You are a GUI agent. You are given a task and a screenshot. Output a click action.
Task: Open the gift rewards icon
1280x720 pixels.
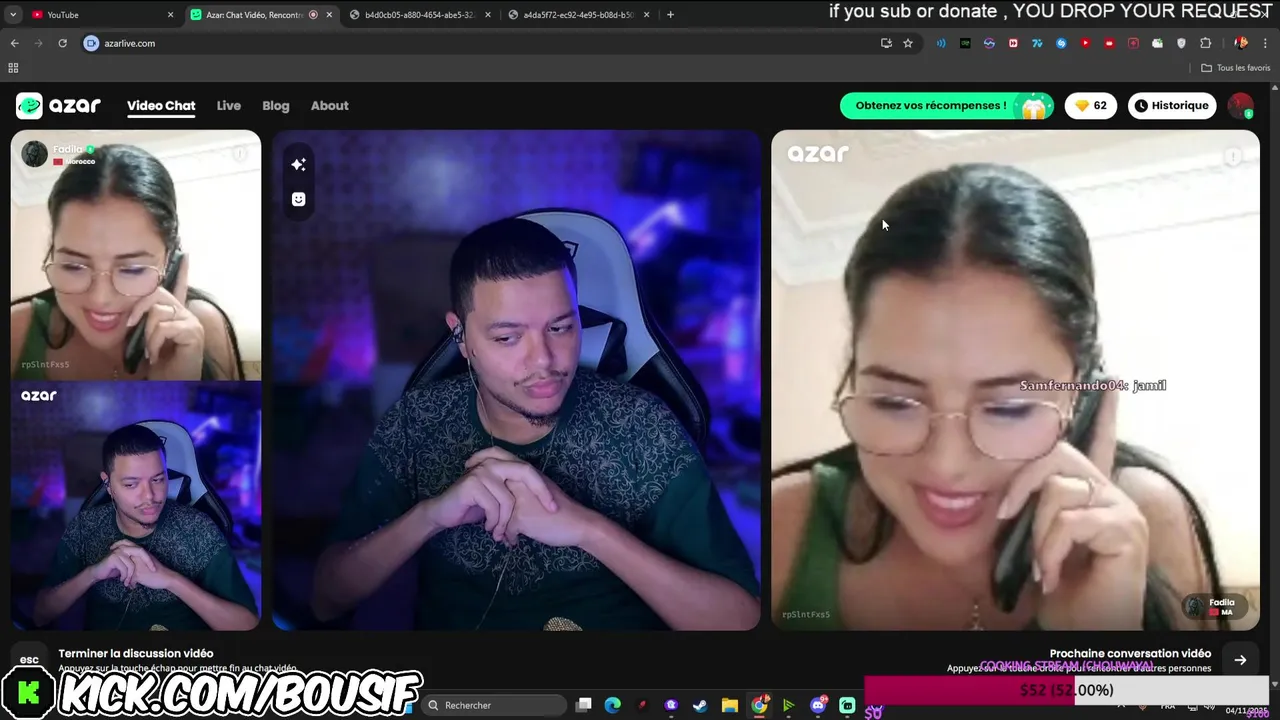tap(1034, 106)
